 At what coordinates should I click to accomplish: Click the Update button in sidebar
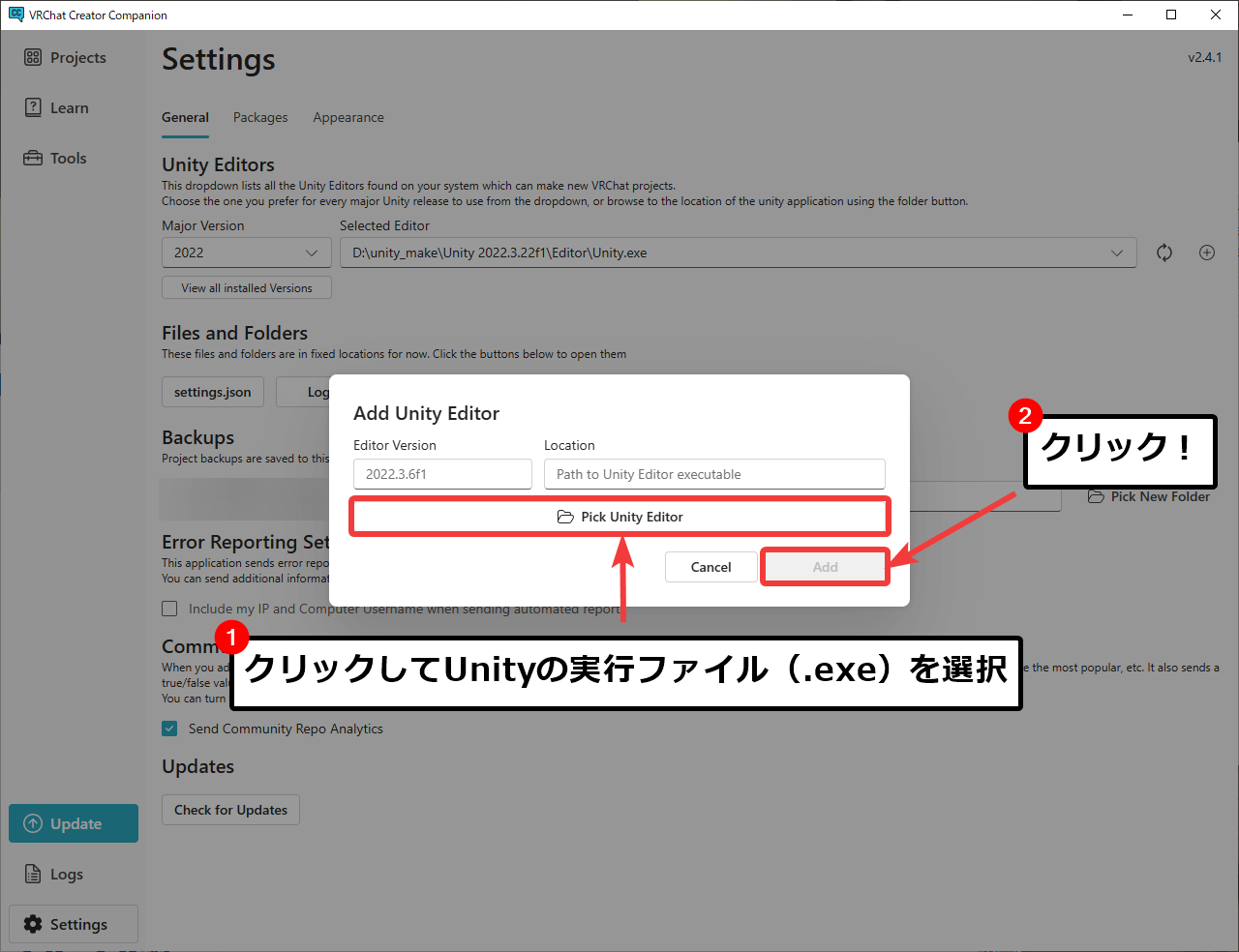click(74, 823)
